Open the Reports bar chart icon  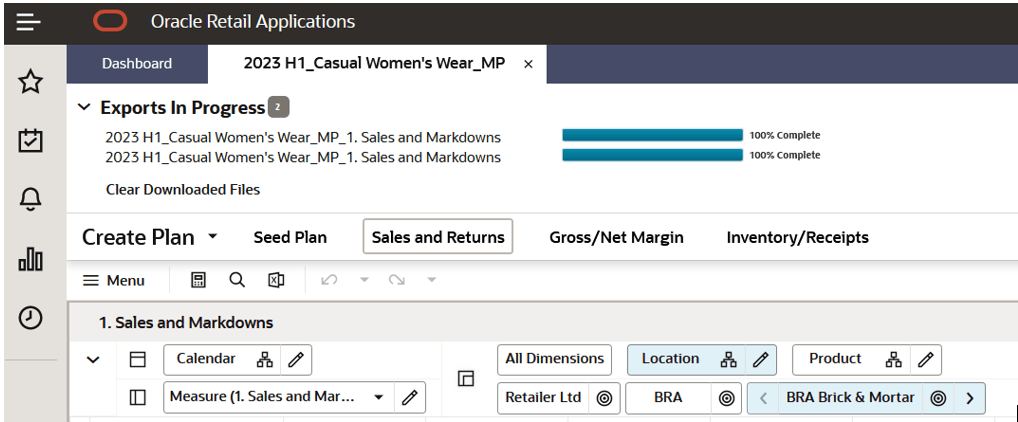coord(31,260)
